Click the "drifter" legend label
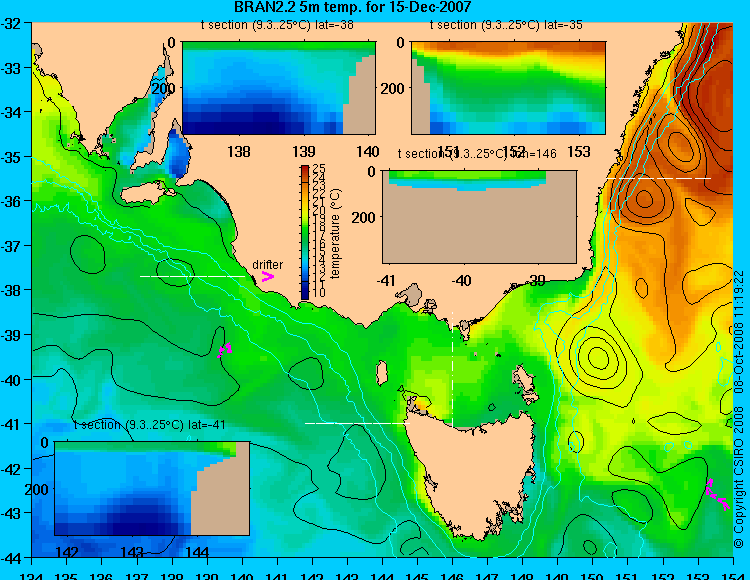 (x=267, y=264)
